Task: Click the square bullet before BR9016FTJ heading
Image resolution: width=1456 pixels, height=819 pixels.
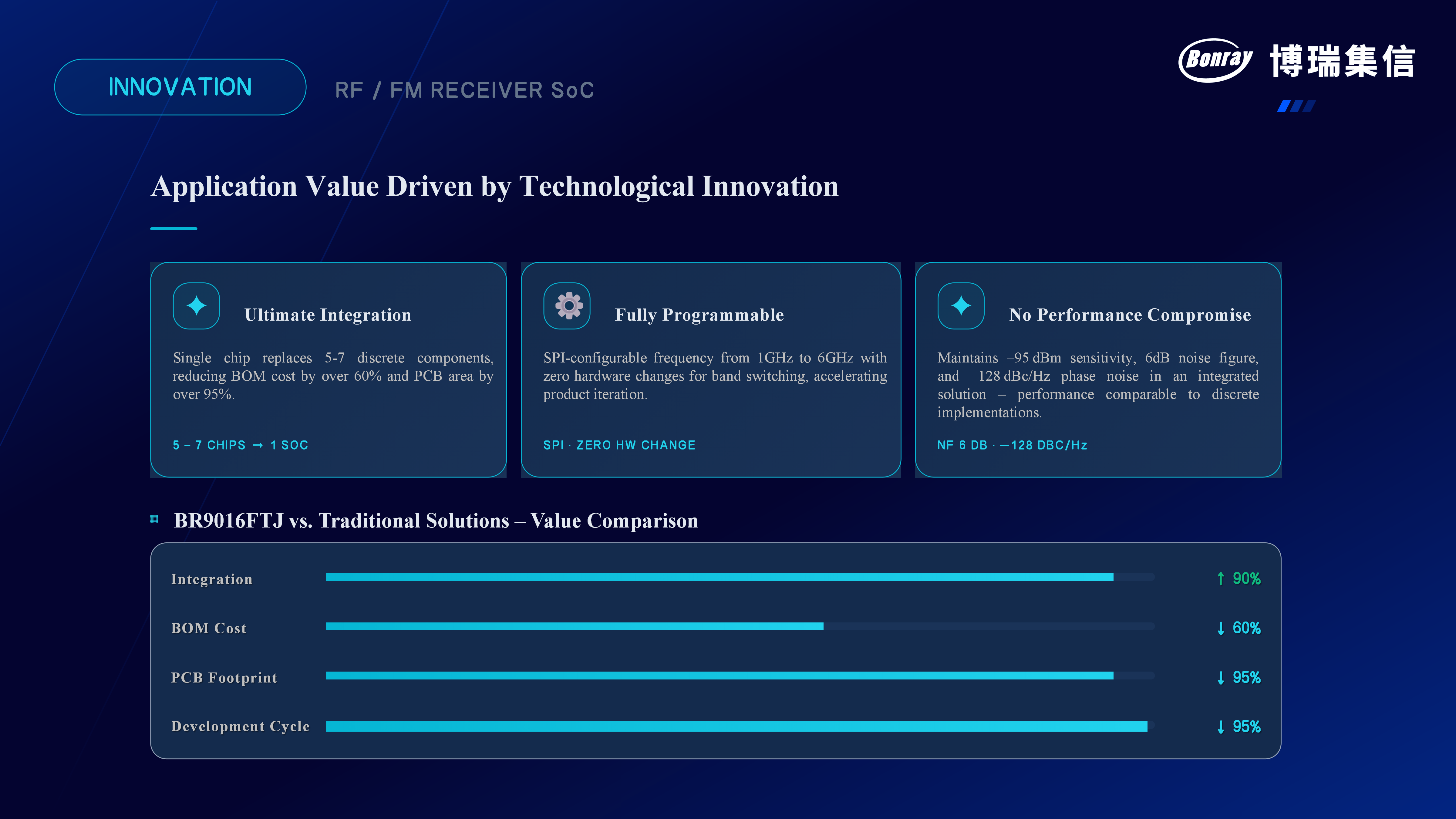Action: click(x=154, y=519)
